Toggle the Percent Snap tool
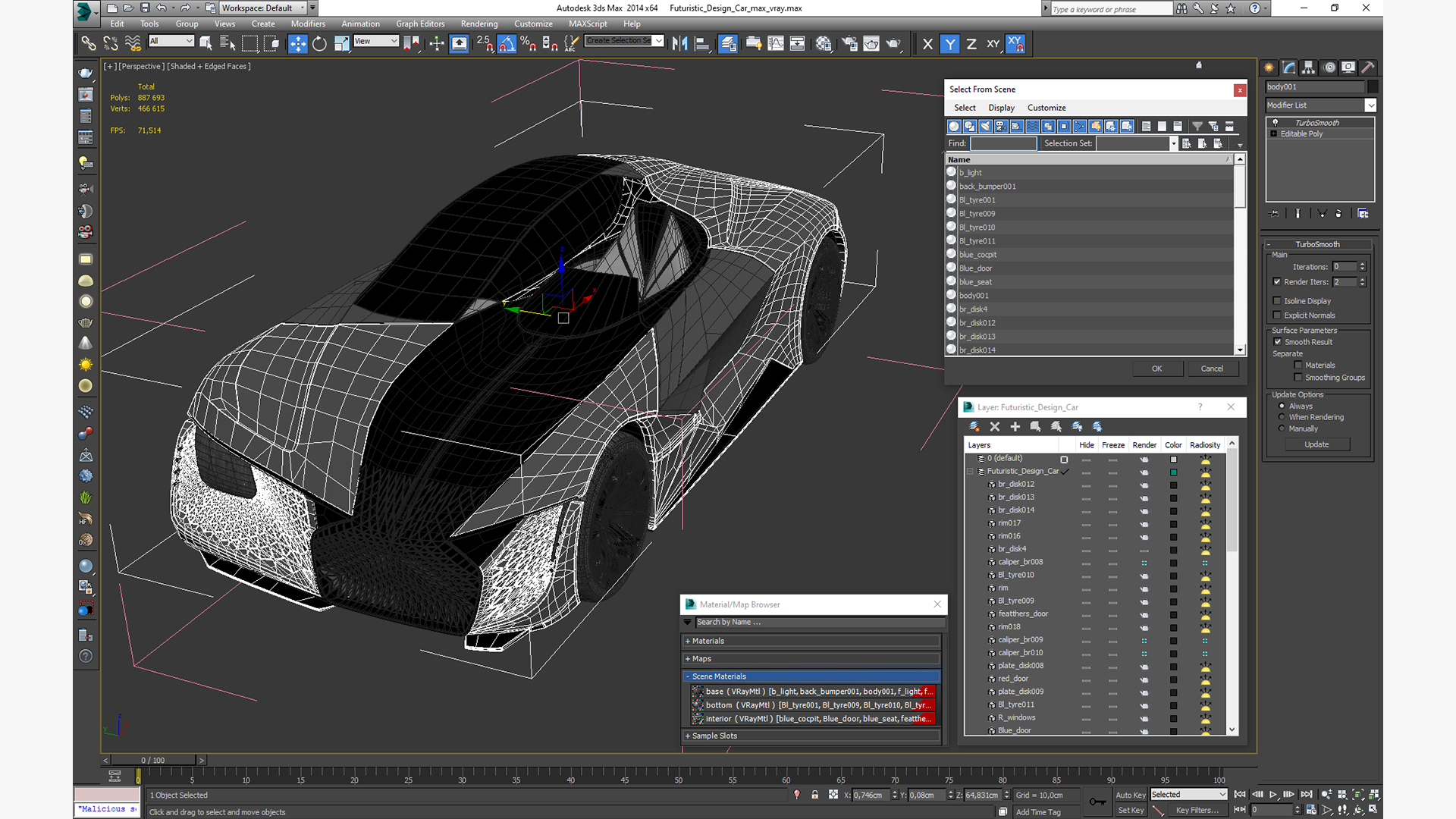The image size is (1456, 819). tap(529, 43)
